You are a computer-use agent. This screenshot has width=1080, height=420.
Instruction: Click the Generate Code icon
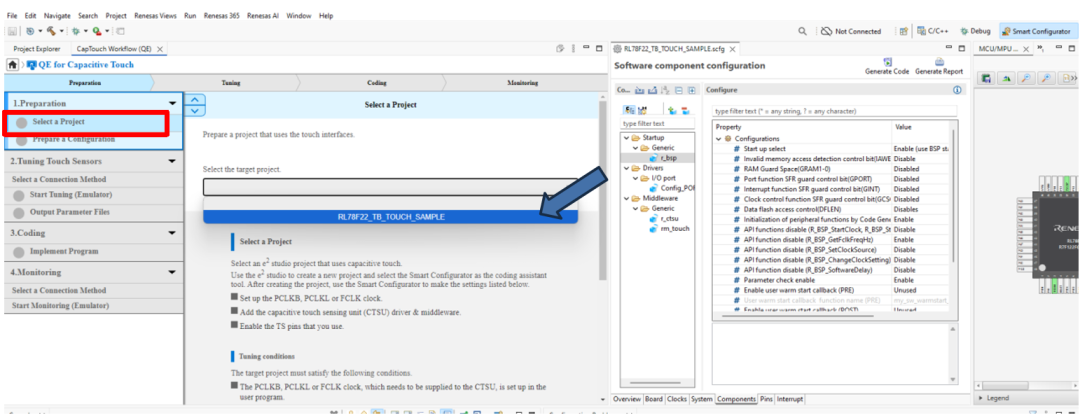coord(886,61)
